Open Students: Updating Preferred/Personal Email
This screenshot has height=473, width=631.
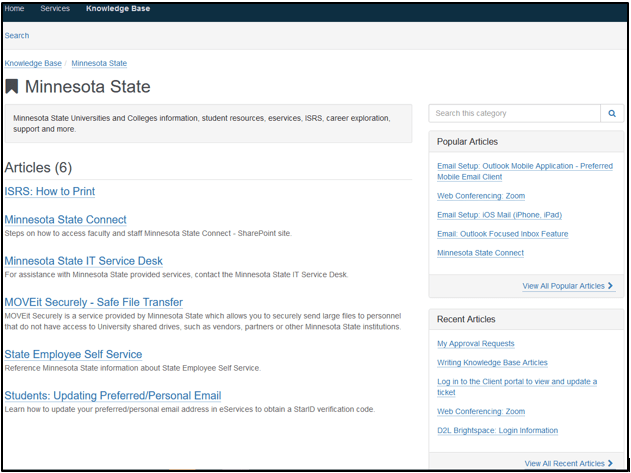[113, 395]
